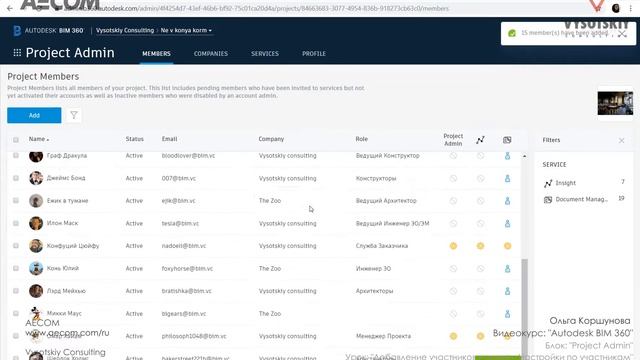
Task: Open the browser three-dot menu
Action: (631, 8)
